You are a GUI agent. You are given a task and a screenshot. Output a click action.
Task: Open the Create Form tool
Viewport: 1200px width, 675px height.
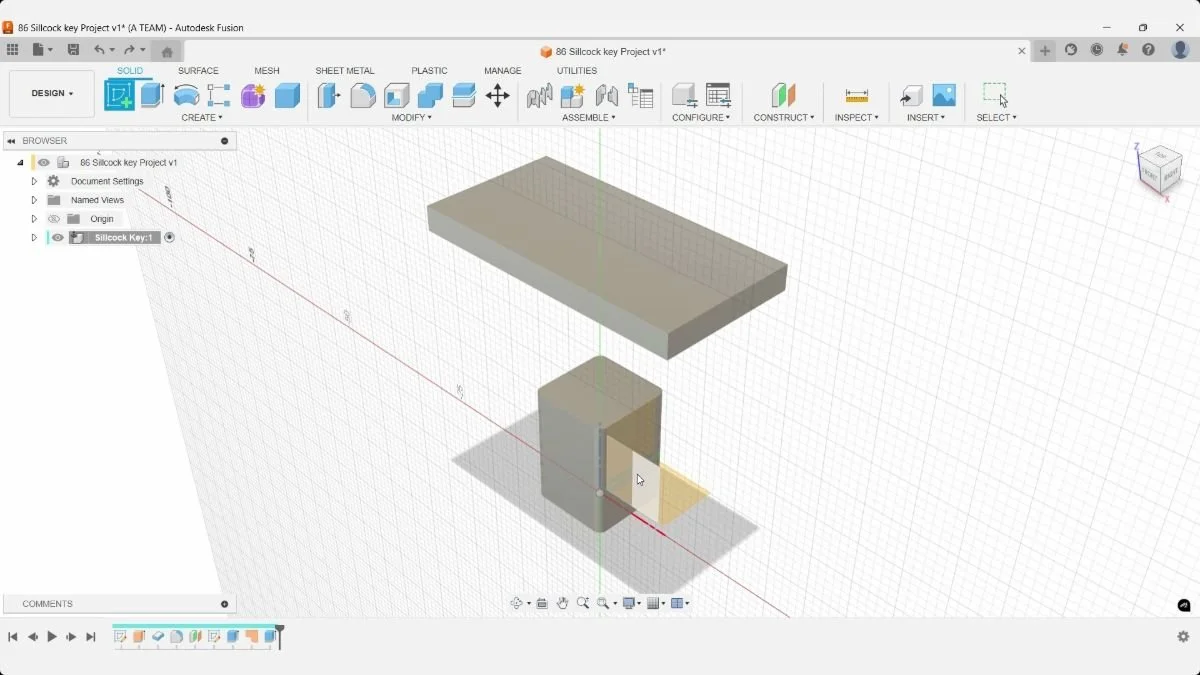point(253,95)
